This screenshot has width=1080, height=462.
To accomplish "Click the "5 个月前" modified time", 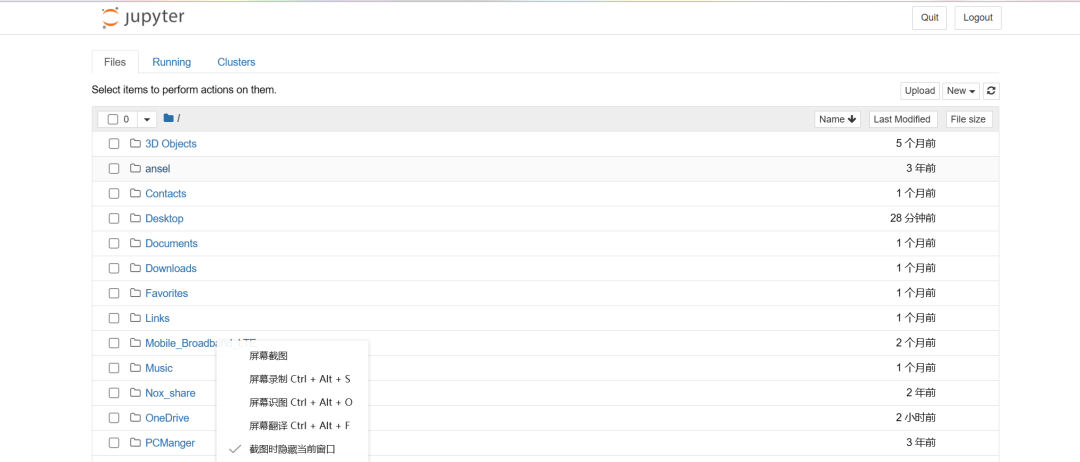I will click(916, 144).
